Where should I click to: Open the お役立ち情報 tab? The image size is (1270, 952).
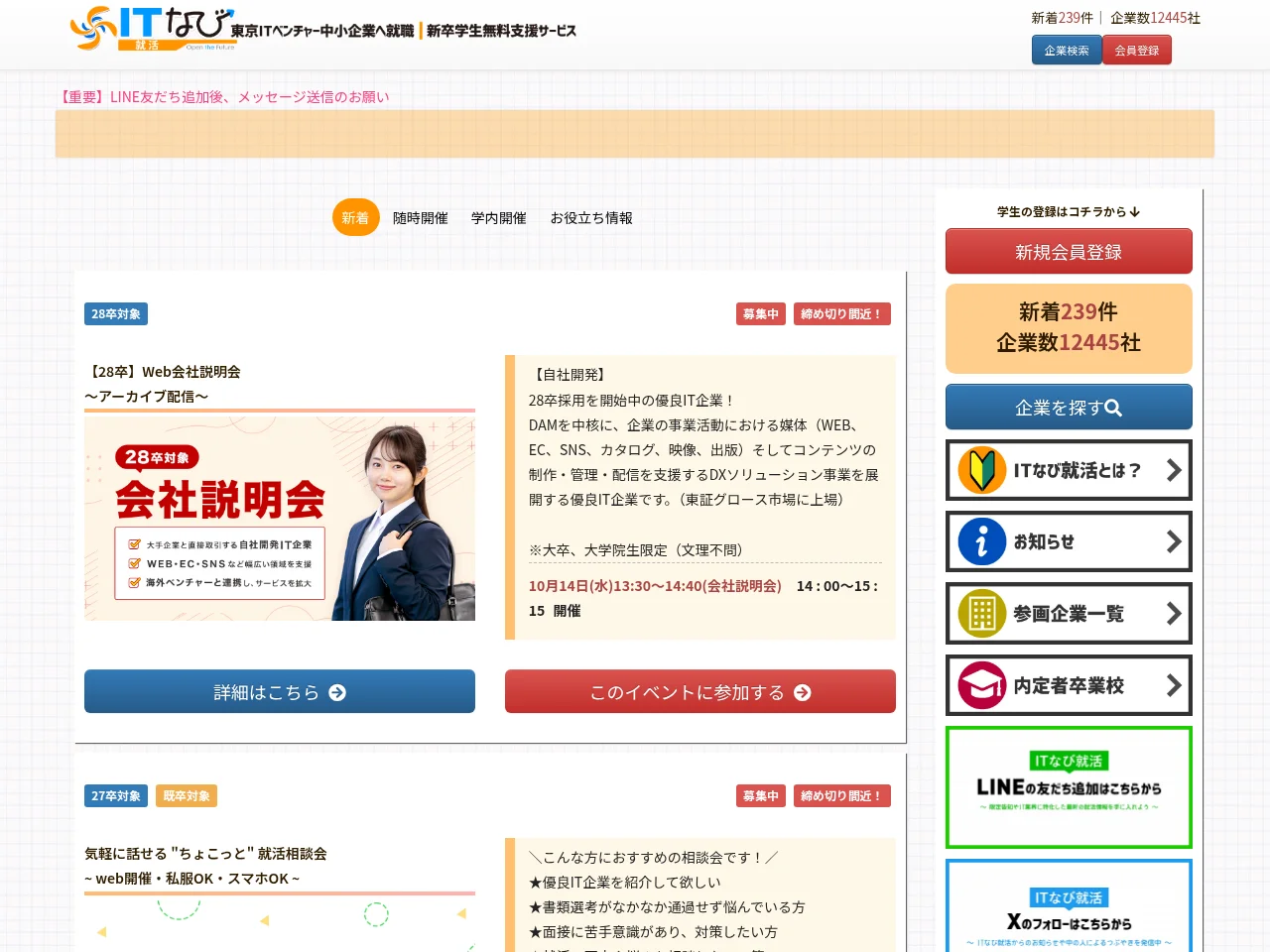pyautogui.click(x=591, y=218)
